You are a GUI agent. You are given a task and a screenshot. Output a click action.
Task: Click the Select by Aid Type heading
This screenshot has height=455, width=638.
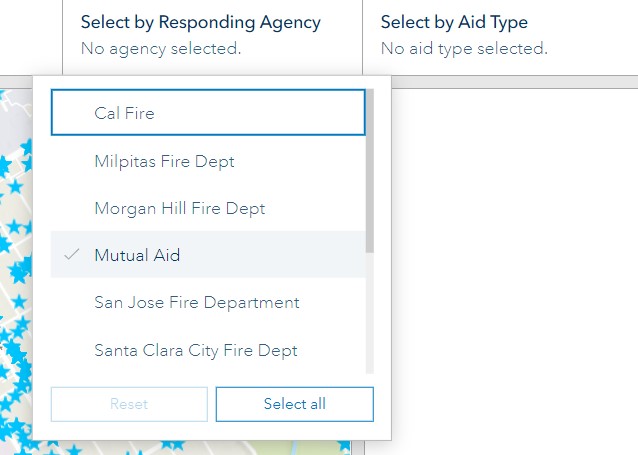(454, 22)
